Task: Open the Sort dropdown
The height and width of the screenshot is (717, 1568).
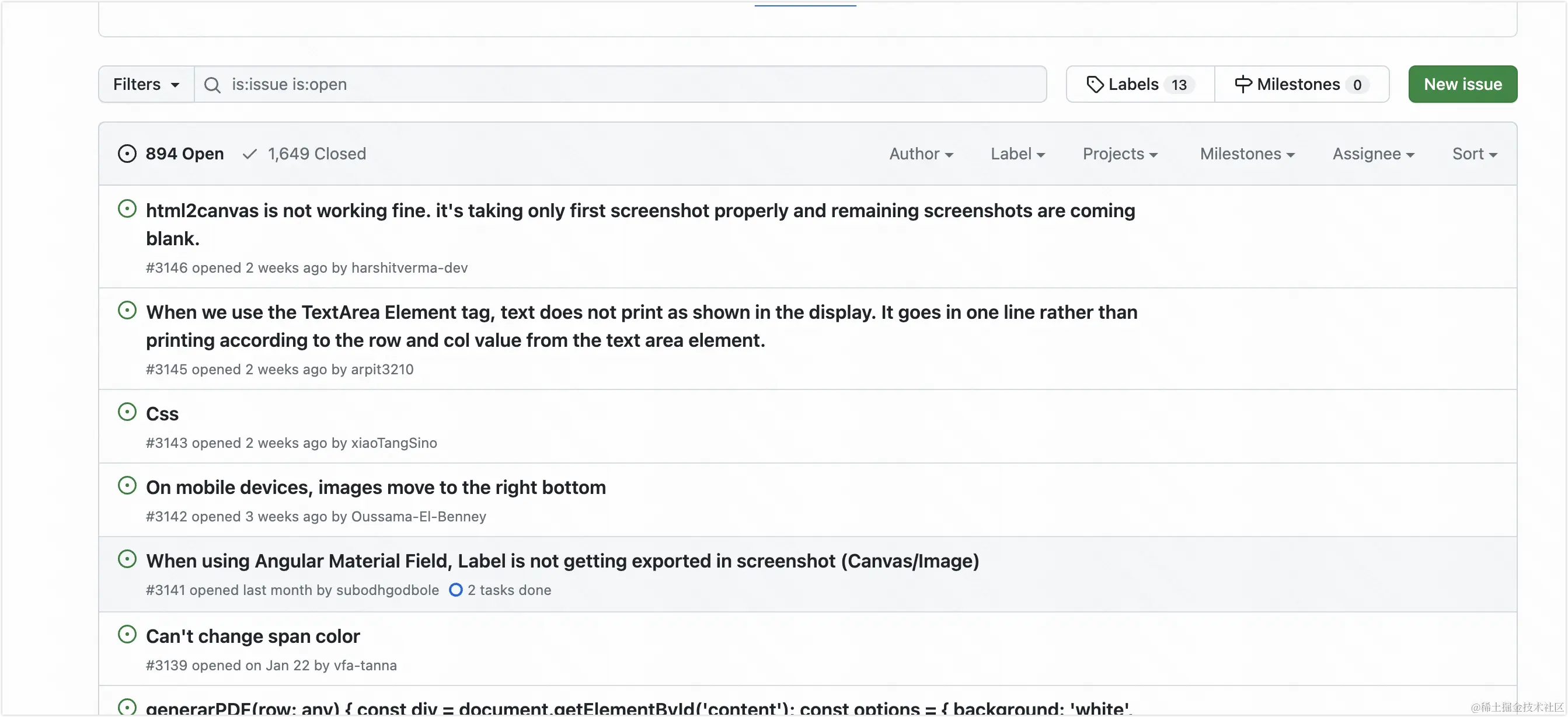Action: (x=1473, y=154)
